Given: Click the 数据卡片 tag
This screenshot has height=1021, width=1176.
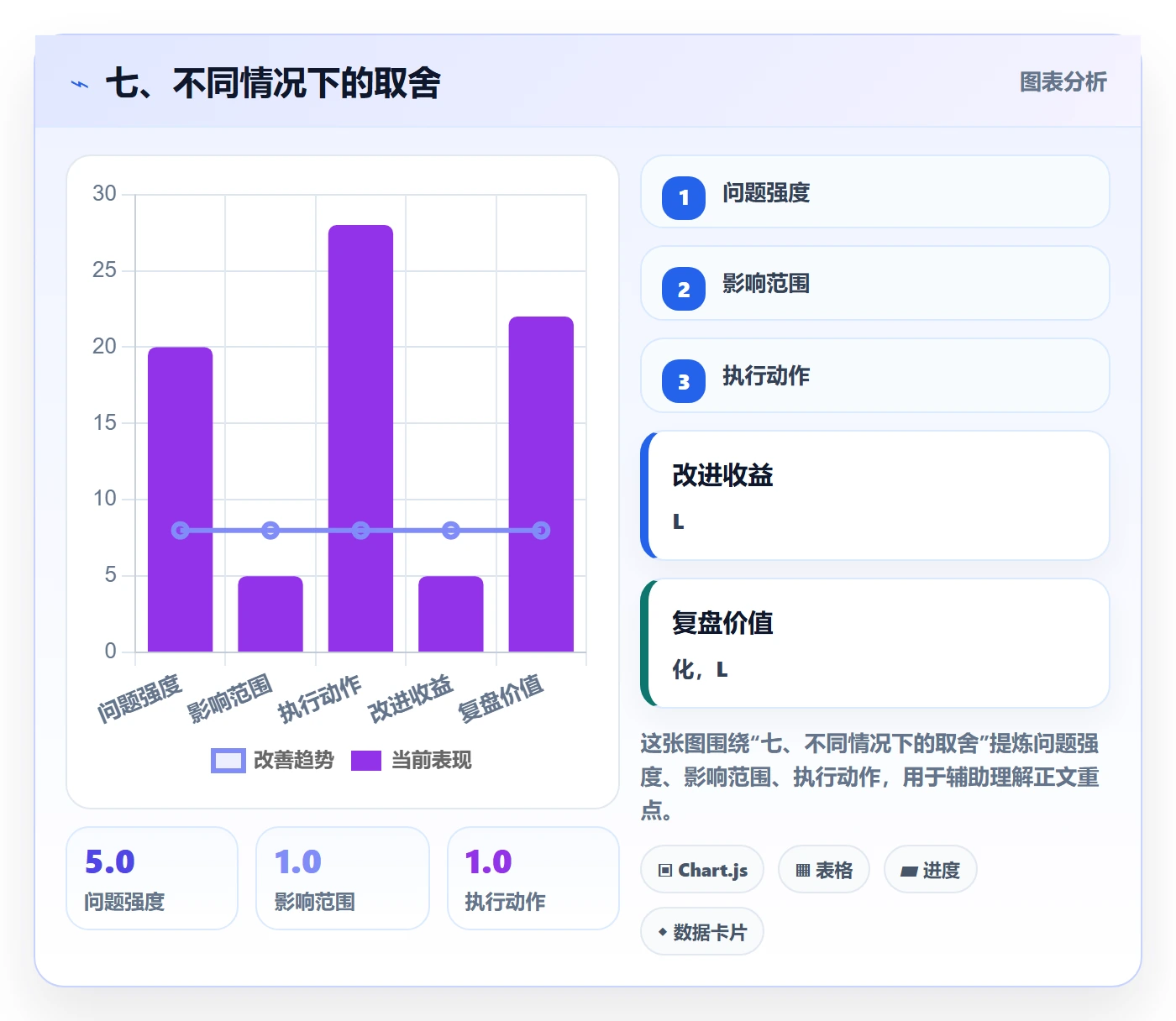Looking at the screenshot, I should click(x=702, y=932).
